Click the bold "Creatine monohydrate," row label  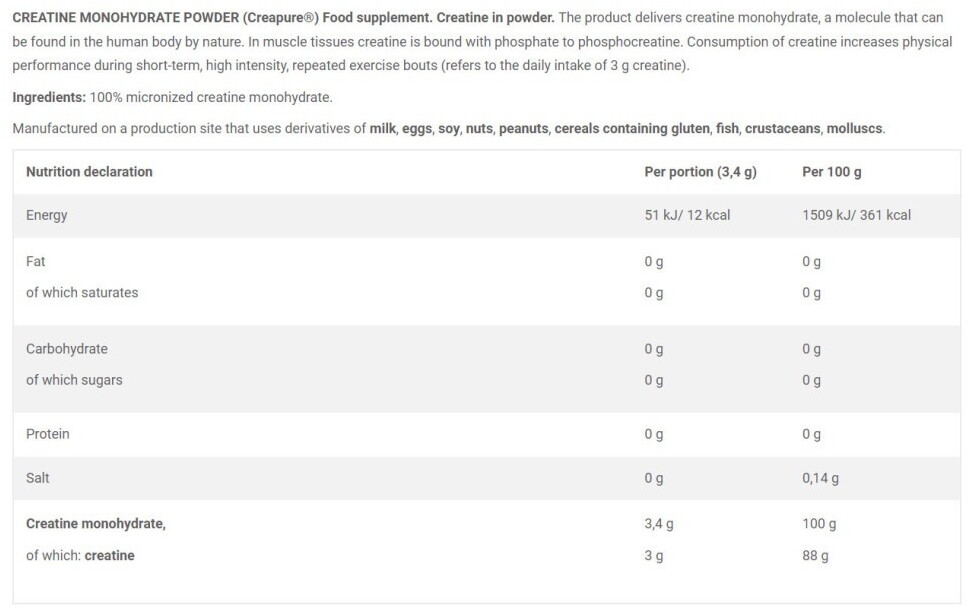pyautogui.click(x=95, y=523)
